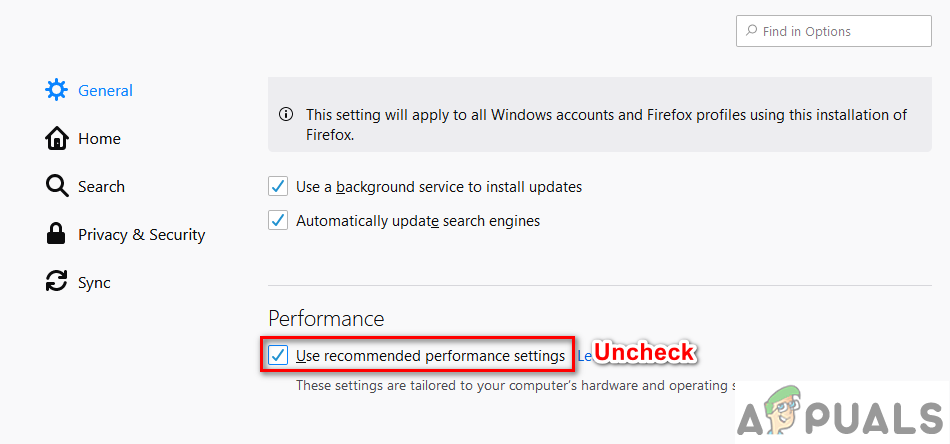Open the Learn more link beside performance settings
The image size is (950, 444).
click(x=585, y=355)
